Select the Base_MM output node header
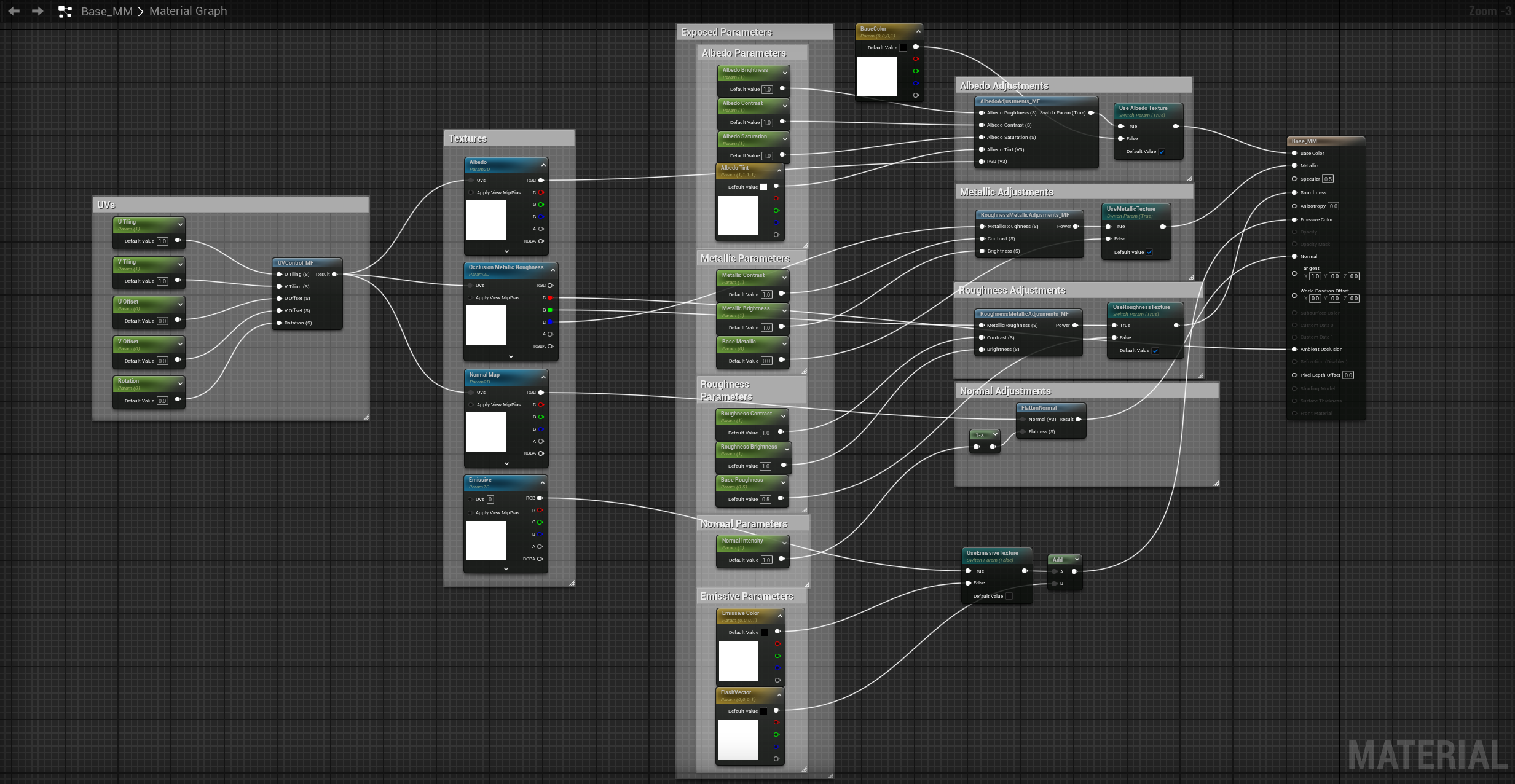 click(x=1326, y=141)
